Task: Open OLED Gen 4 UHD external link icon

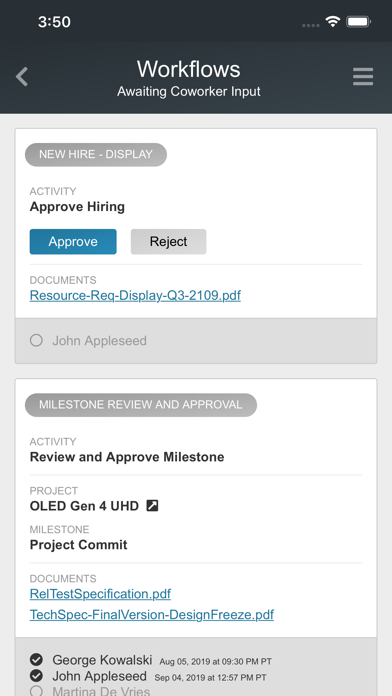Action: click(x=152, y=506)
